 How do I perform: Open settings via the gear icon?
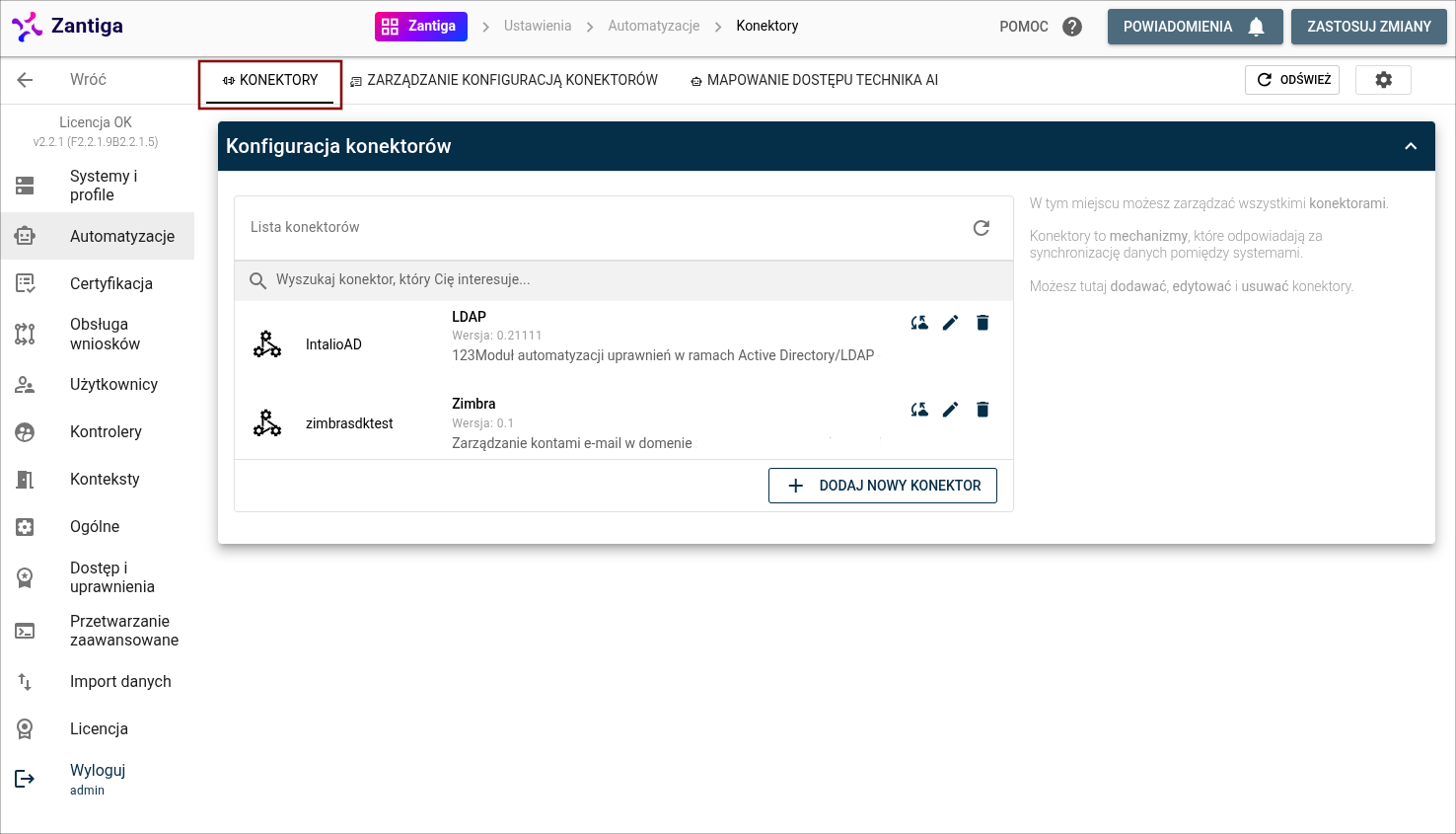click(x=1383, y=80)
